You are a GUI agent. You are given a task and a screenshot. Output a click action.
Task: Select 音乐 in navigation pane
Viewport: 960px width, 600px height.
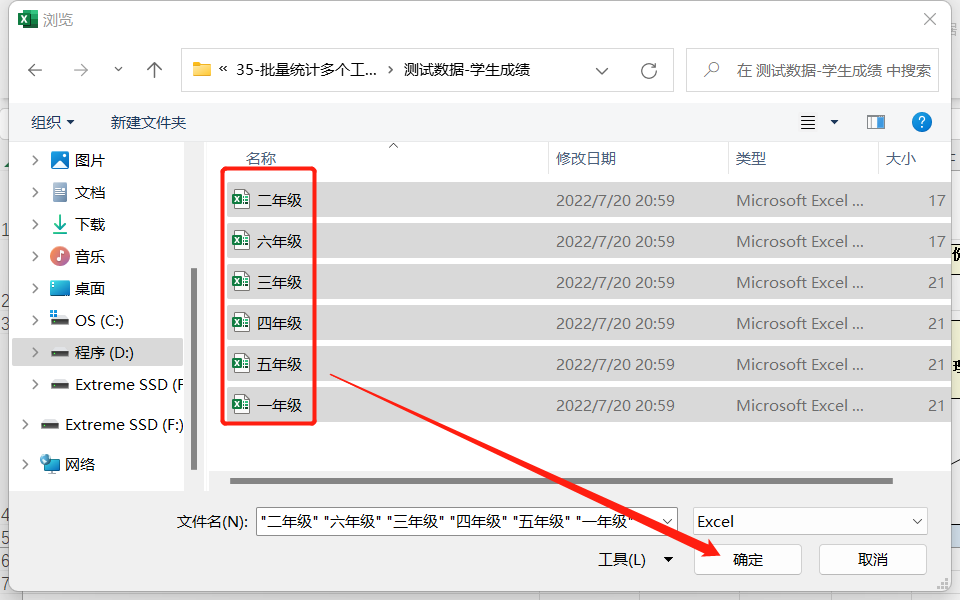[x=90, y=256]
